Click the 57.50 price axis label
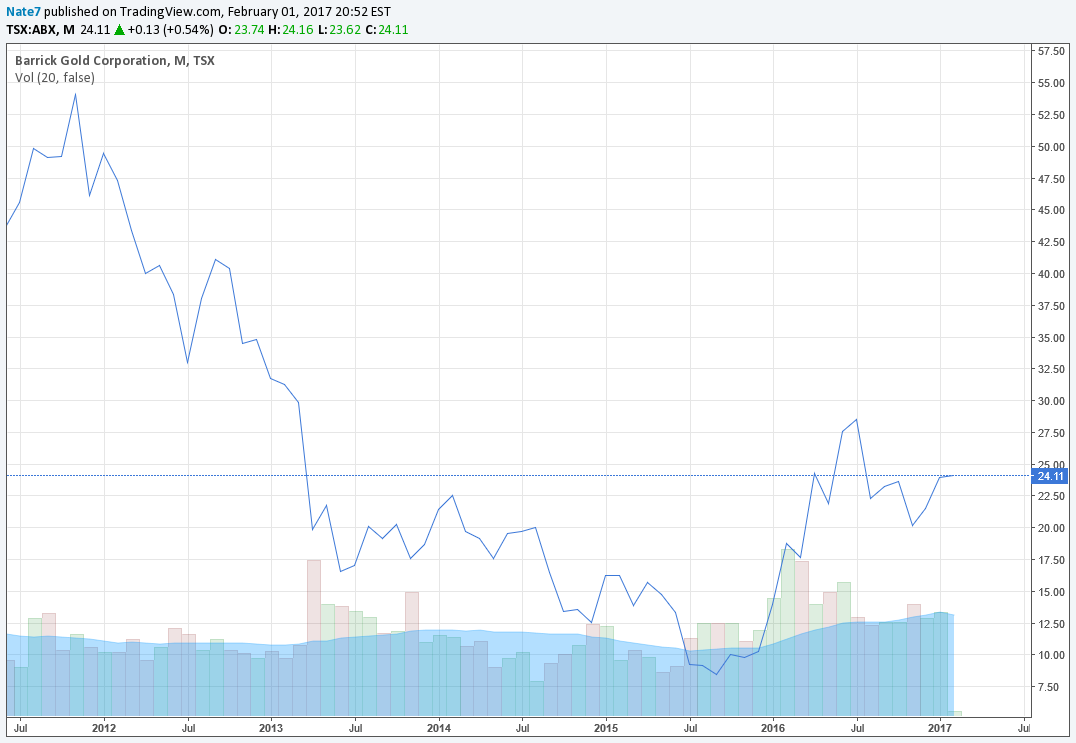 pyautogui.click(x=1051, y=51)
